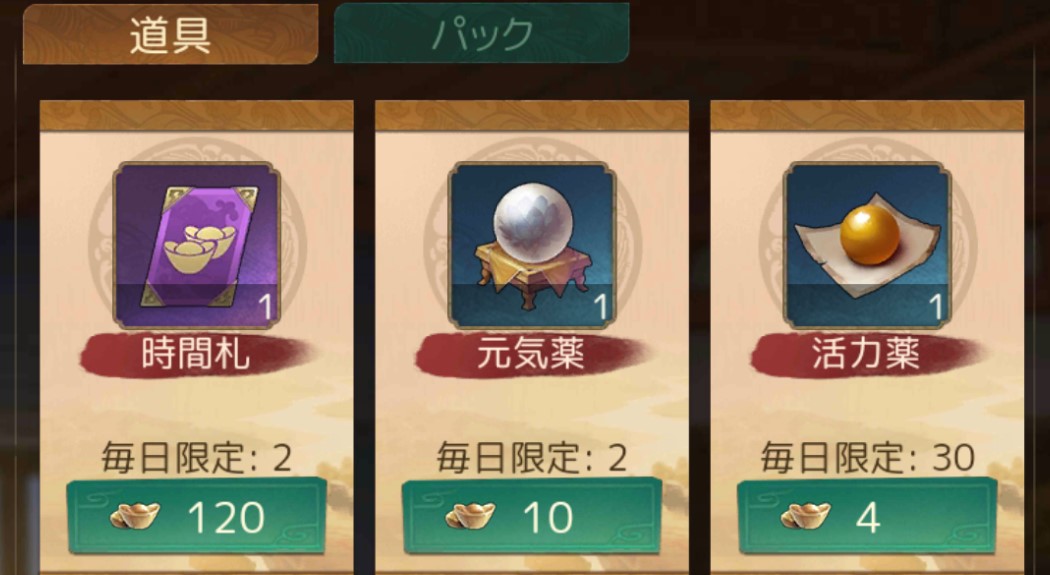Tap the white orb 元気薬 icon
This screenshot has width=1050, height=575.
tap(532, 245)
